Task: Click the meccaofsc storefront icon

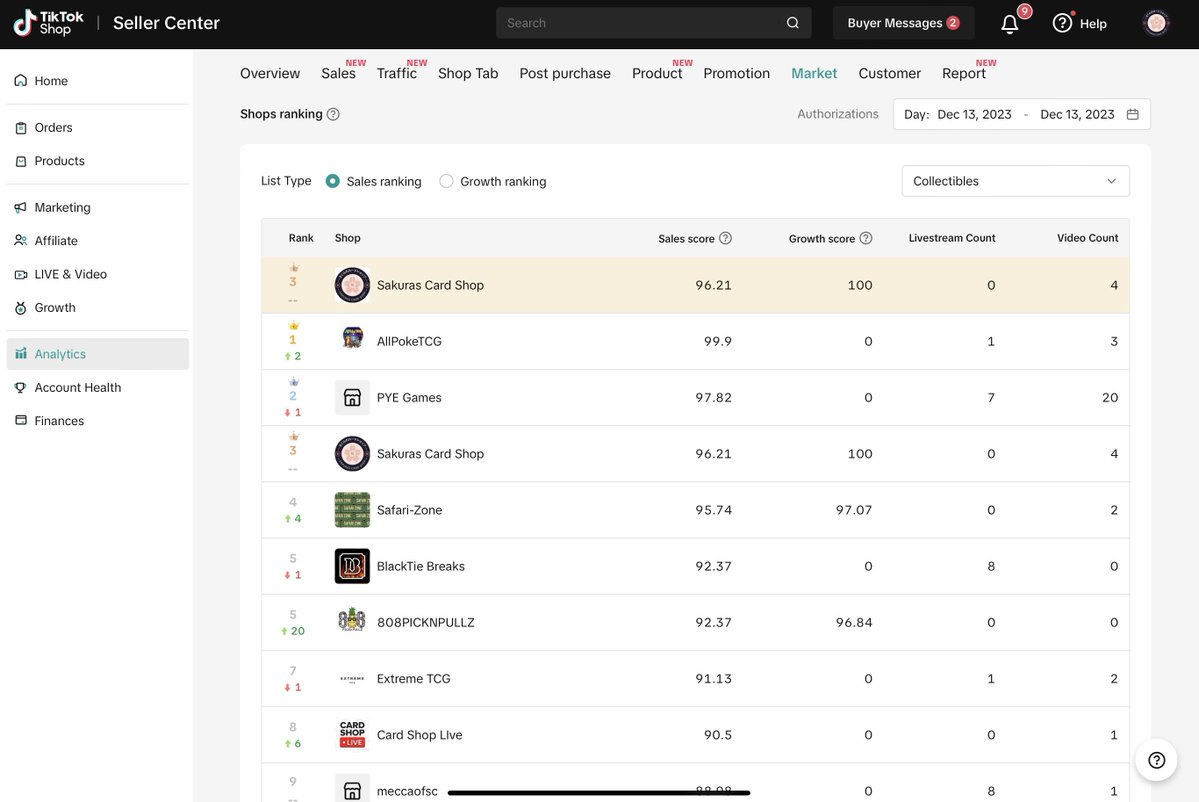Action: (x=352, y=787)
